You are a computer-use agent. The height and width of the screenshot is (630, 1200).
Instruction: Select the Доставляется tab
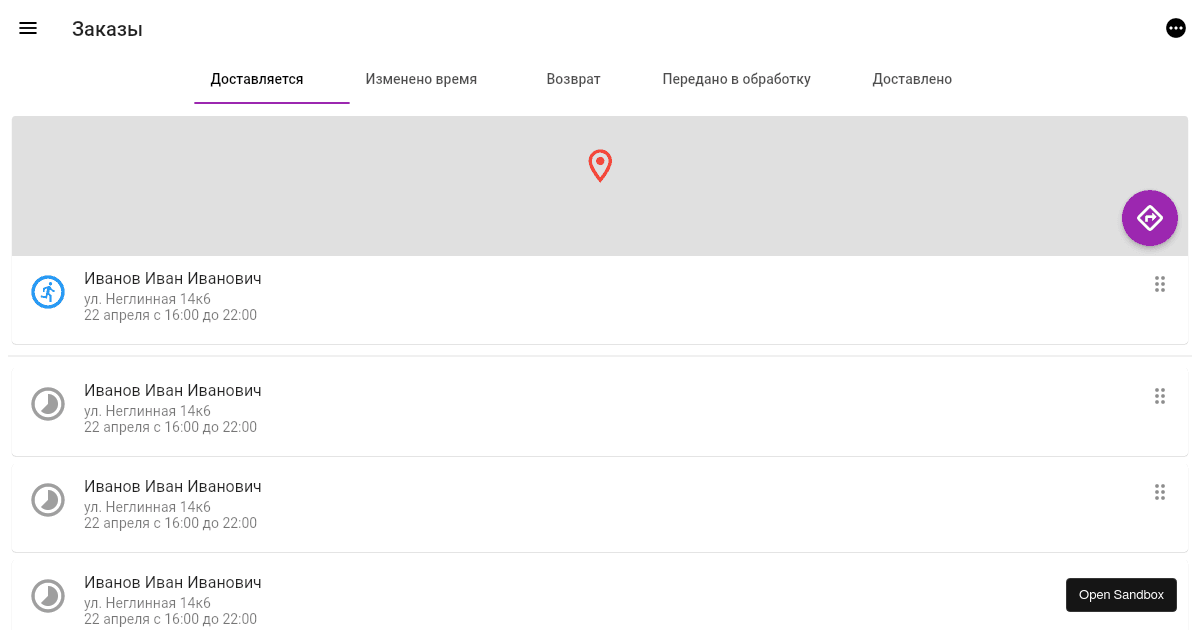pyautogui.click(x=257, y=79)
